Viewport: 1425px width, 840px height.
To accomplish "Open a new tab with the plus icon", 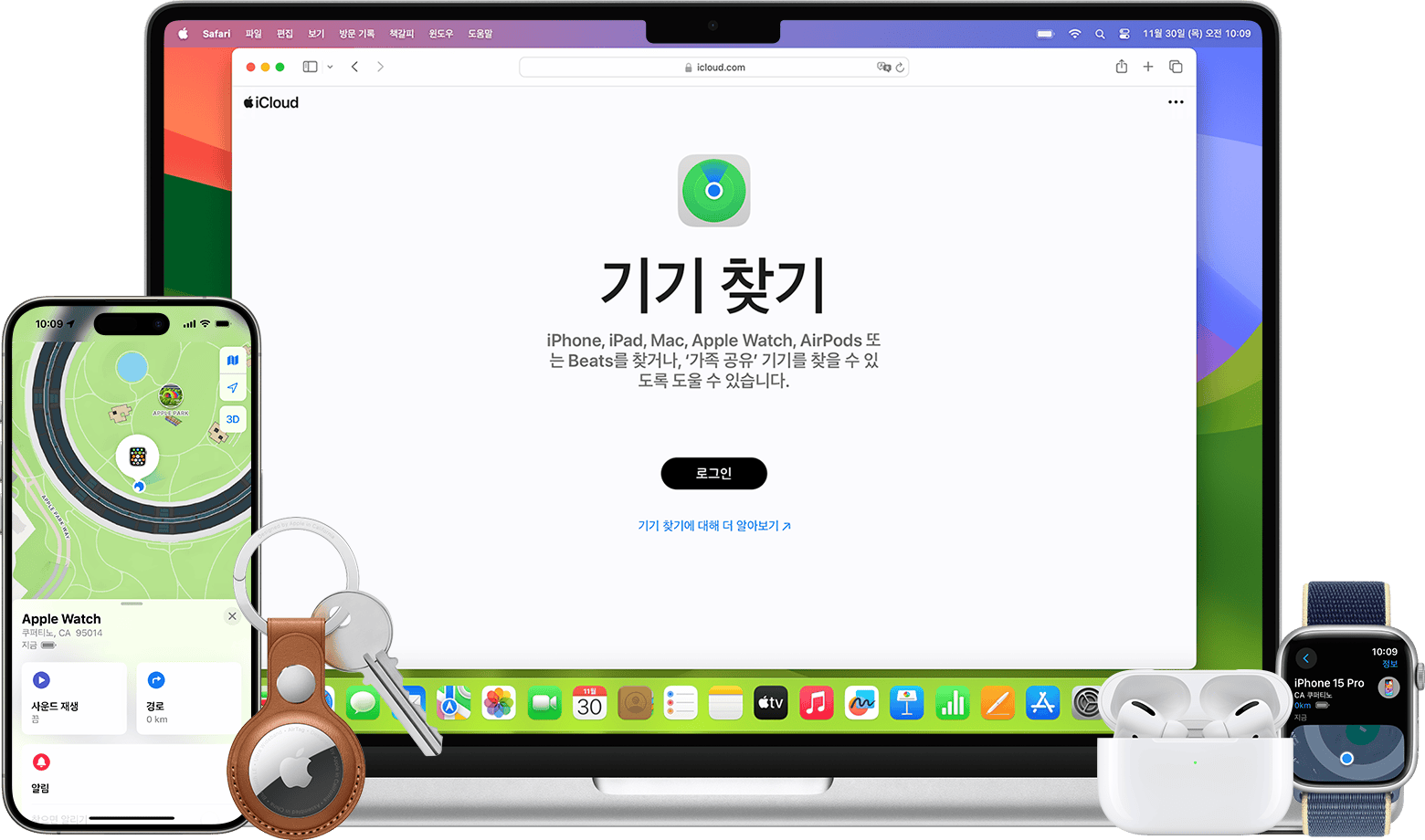I will click(1148, 67).
